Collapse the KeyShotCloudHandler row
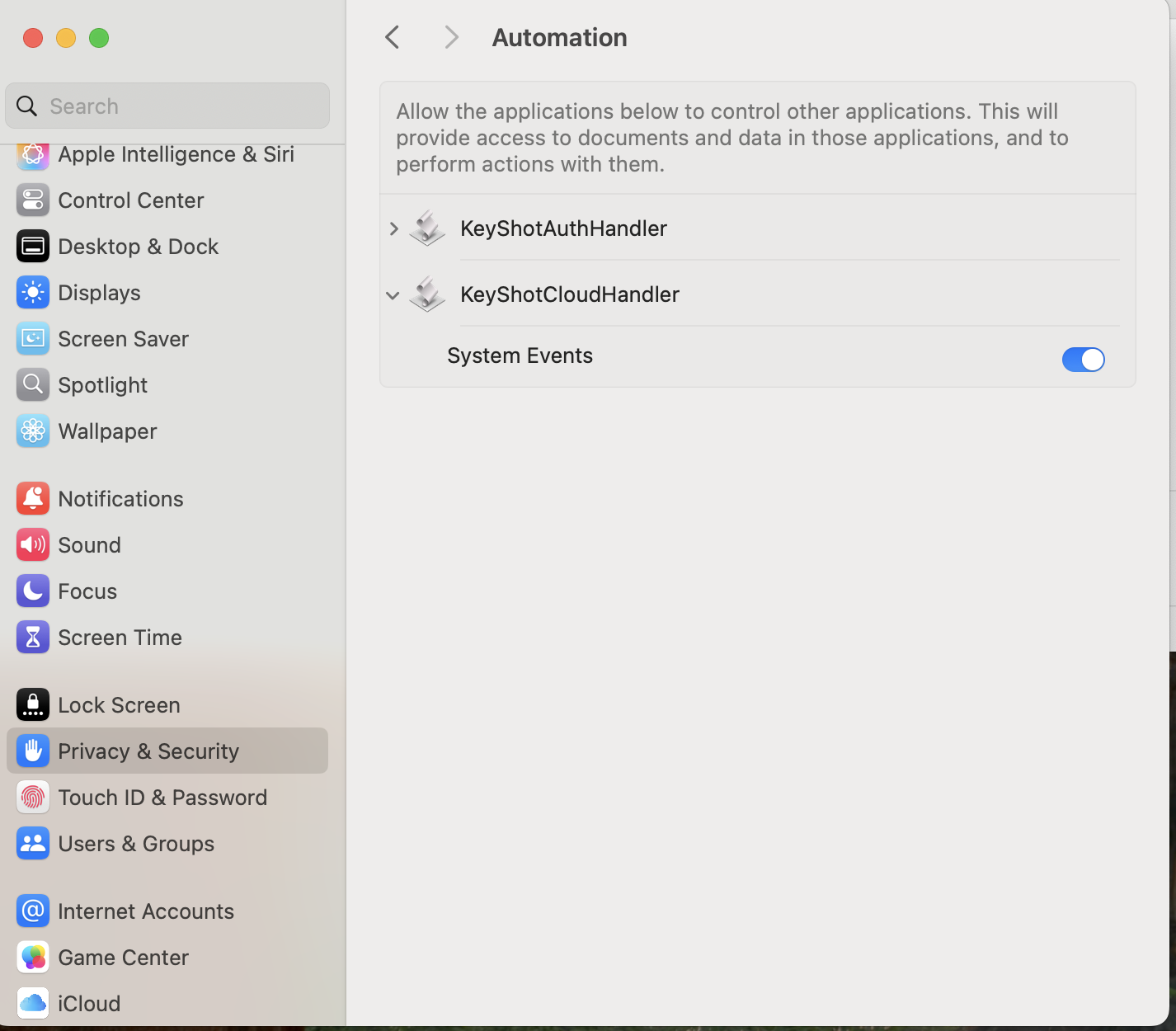 pos(393,294)
